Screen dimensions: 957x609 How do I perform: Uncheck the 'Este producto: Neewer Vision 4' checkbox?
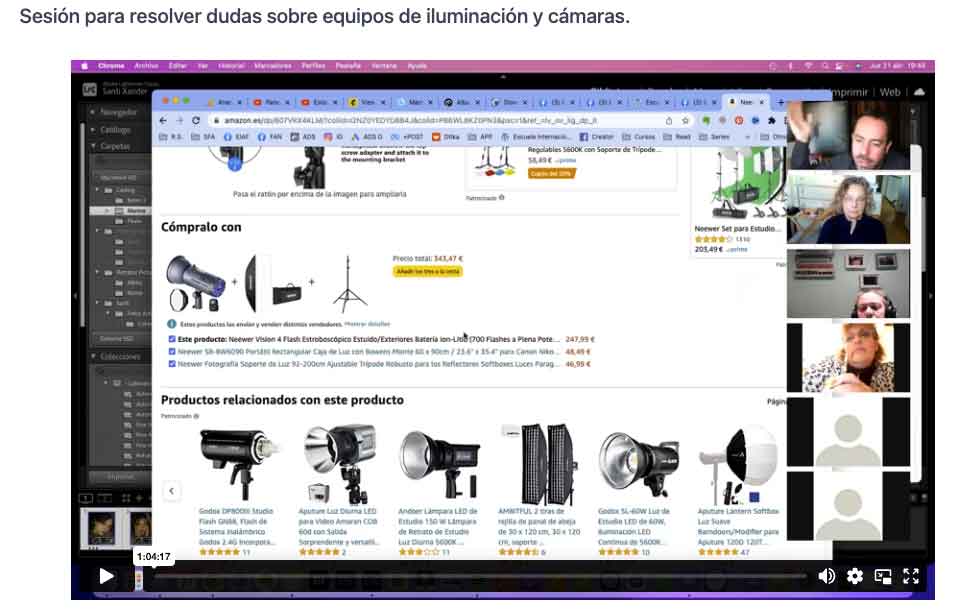pos(172,339)
